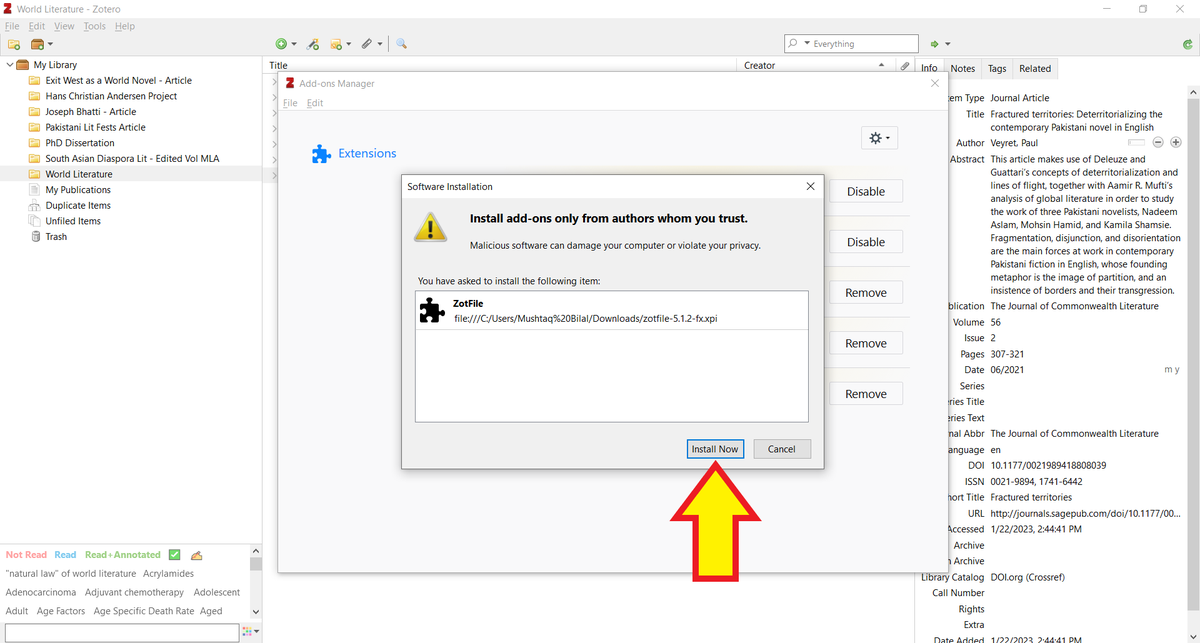Close the Add-ons Manager window
This screenshot has height=643, width=1200.
tap(935, 84)
